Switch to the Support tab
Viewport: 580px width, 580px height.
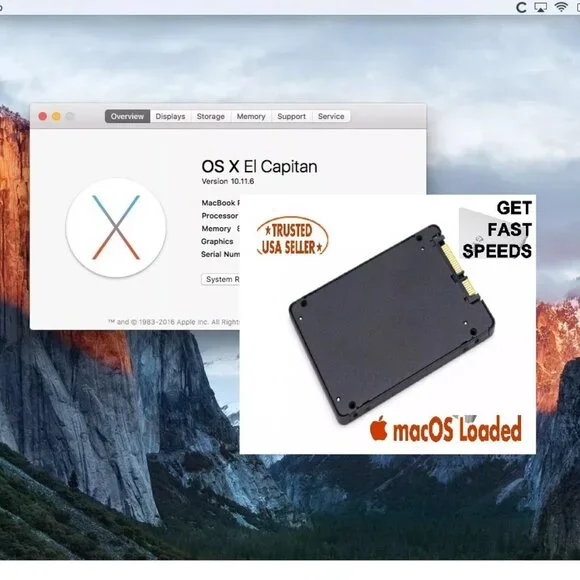point(291,116)
